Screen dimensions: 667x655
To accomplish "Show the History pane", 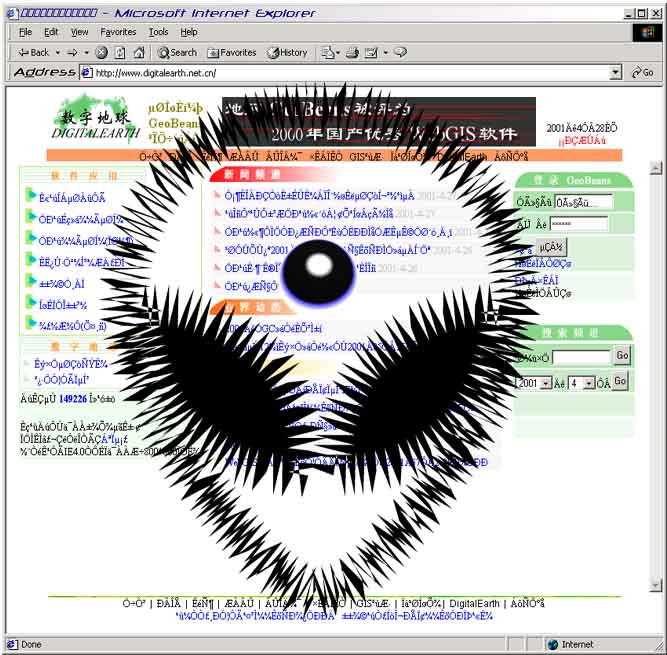I will (x=287, y=52).
